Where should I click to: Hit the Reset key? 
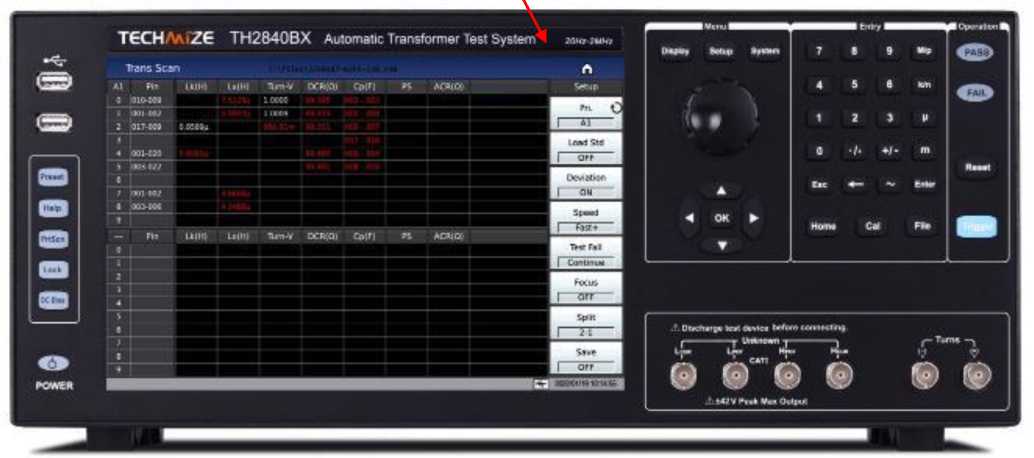[x=977, y=167]
